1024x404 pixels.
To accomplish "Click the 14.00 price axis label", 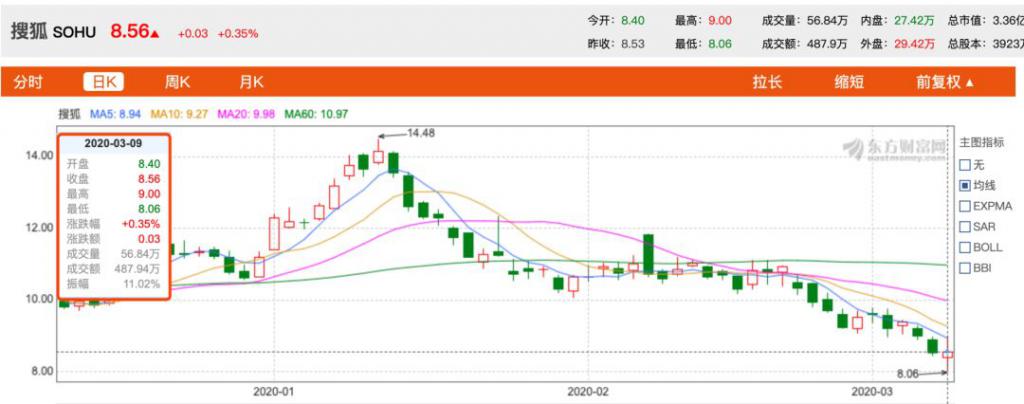I will tap(40, 155).
